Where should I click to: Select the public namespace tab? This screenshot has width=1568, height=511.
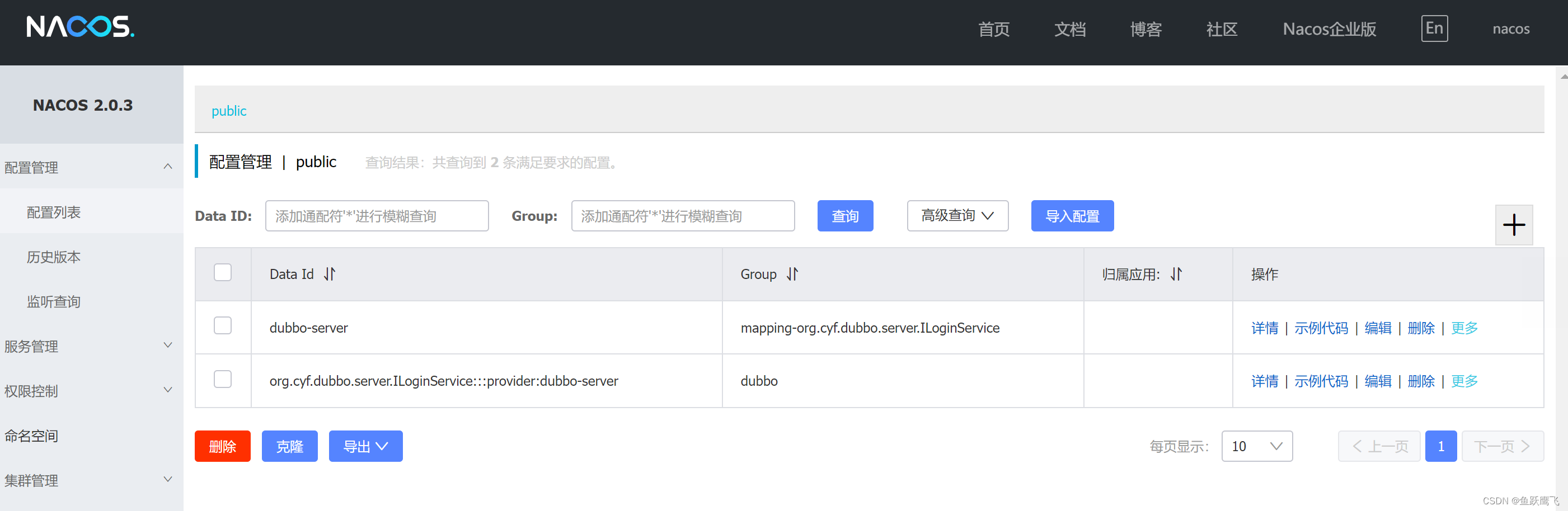(x=229, y=111)
